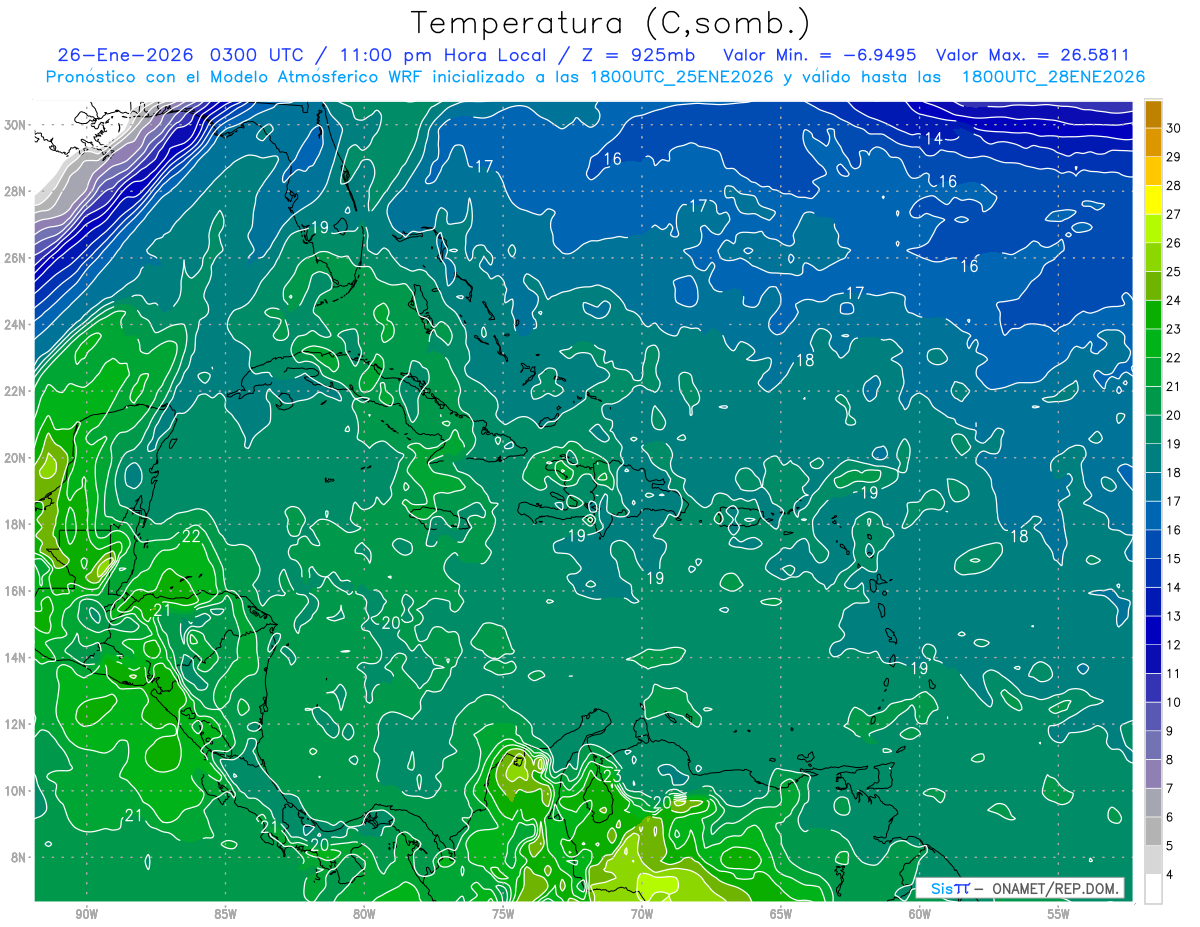Screen dimensions: 1200x927
Task: Click the date "26-Ene-2026" in the header
Action: pyautogui.click(x=126, y=55)
